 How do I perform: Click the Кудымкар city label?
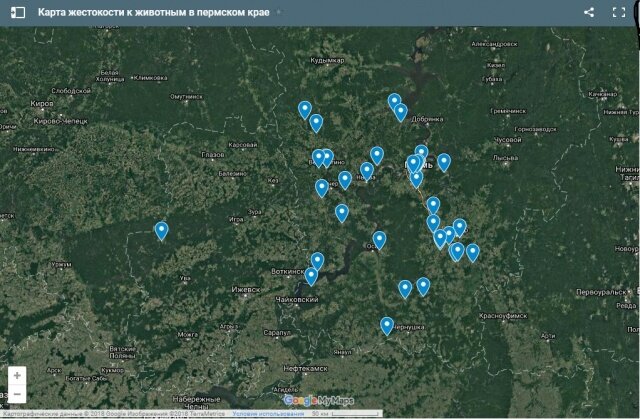coord(327,60)
